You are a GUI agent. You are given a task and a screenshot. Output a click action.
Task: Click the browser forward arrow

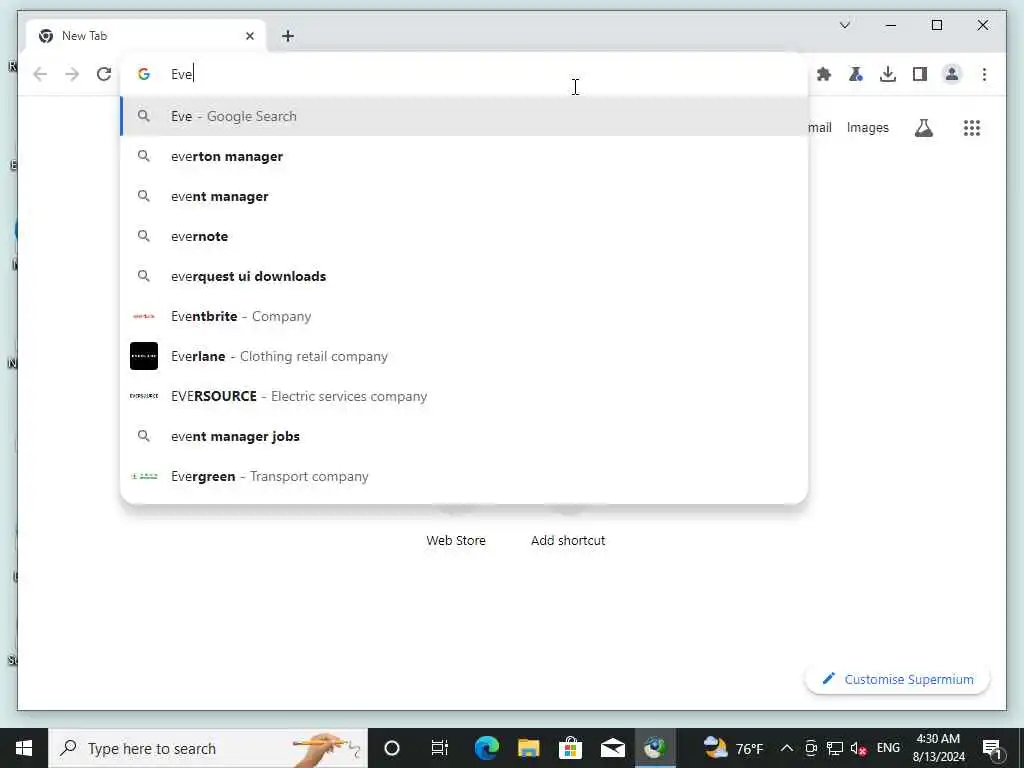pos(72,74)
